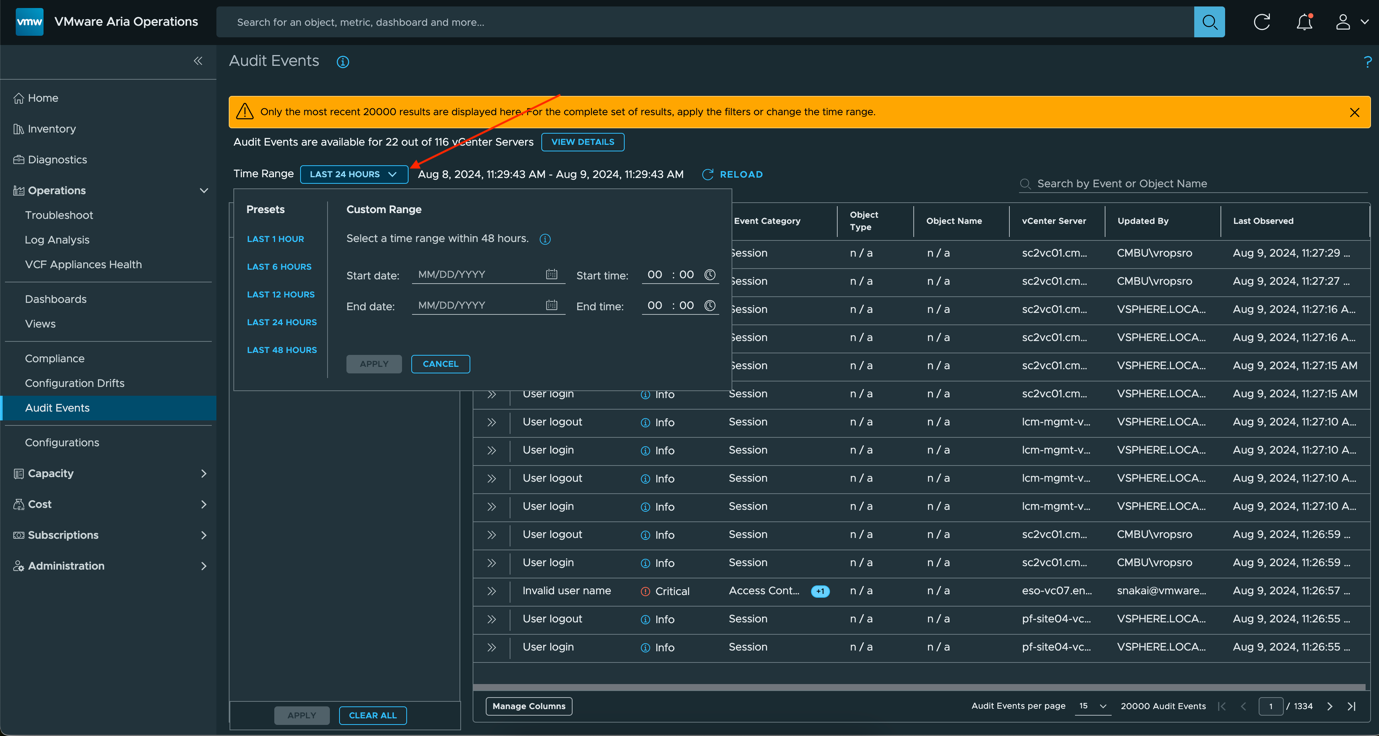Image resolution: width=1379 pixels, height=736 pixels.
Task: Jump to the last page of audit events
Action: [1352, 706]
